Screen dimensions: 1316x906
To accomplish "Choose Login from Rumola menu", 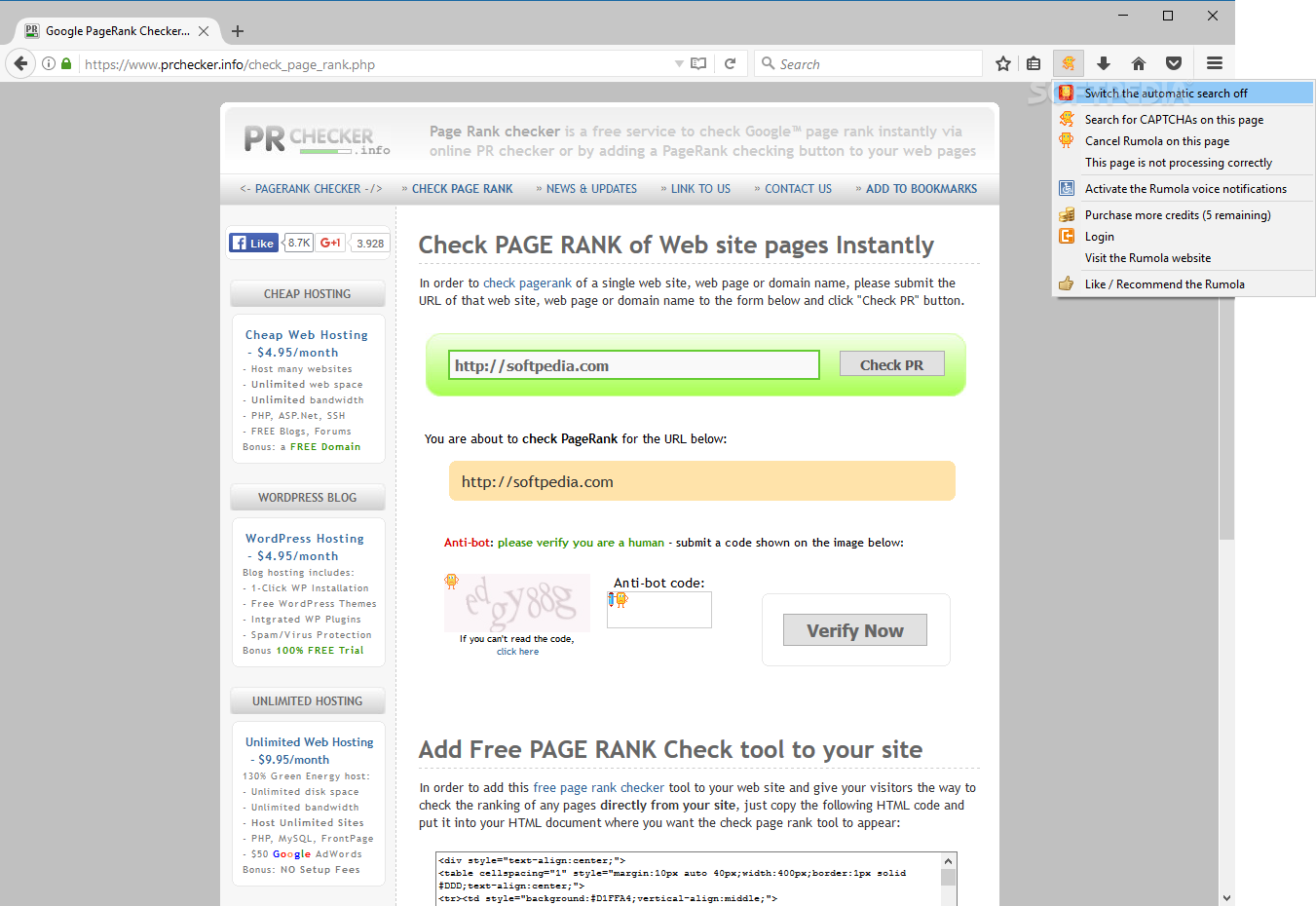I will (x=1184, y=236).
